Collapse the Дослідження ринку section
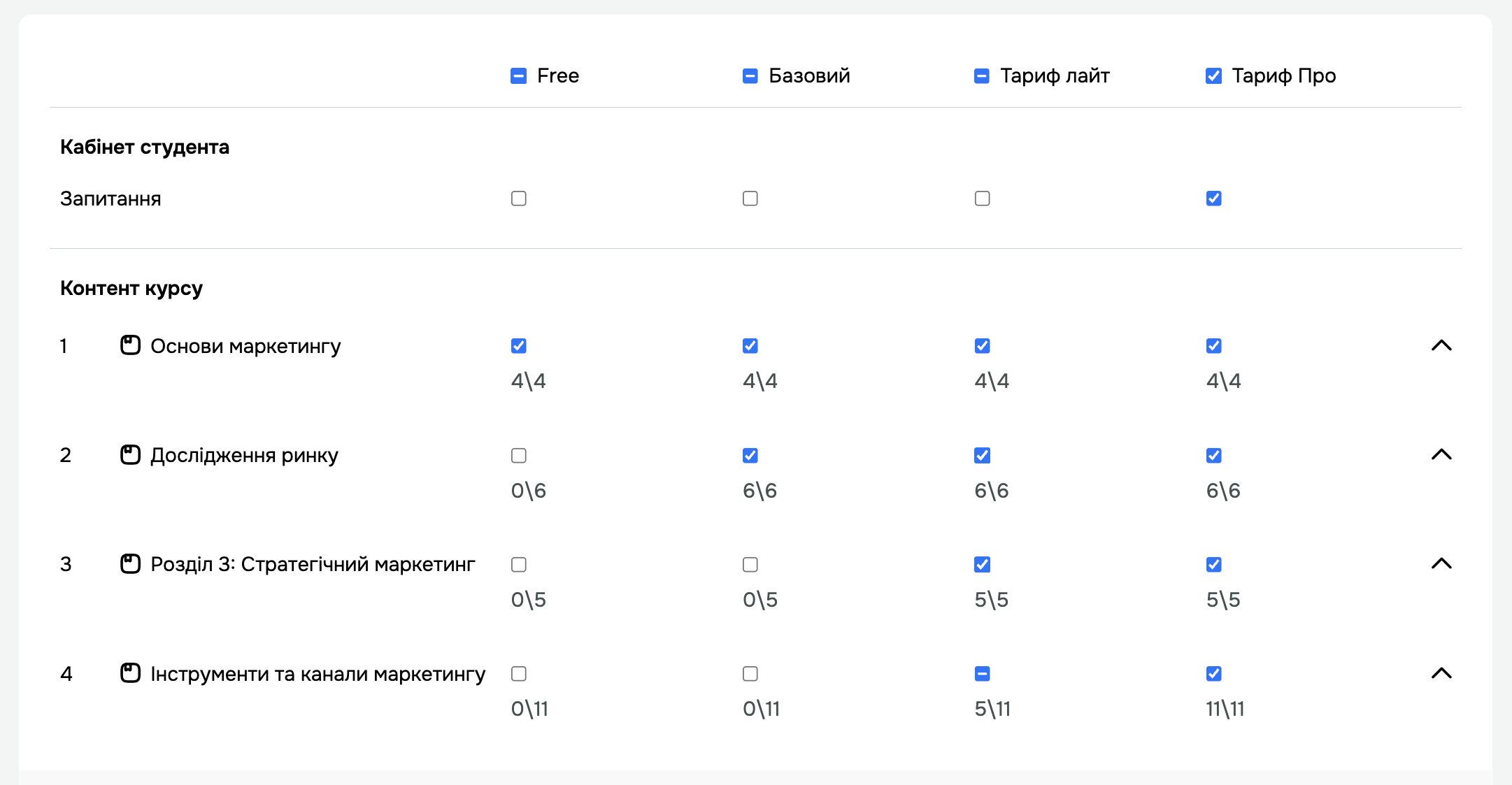The width and height of the screenshot is (1512, 785). 1441,455
